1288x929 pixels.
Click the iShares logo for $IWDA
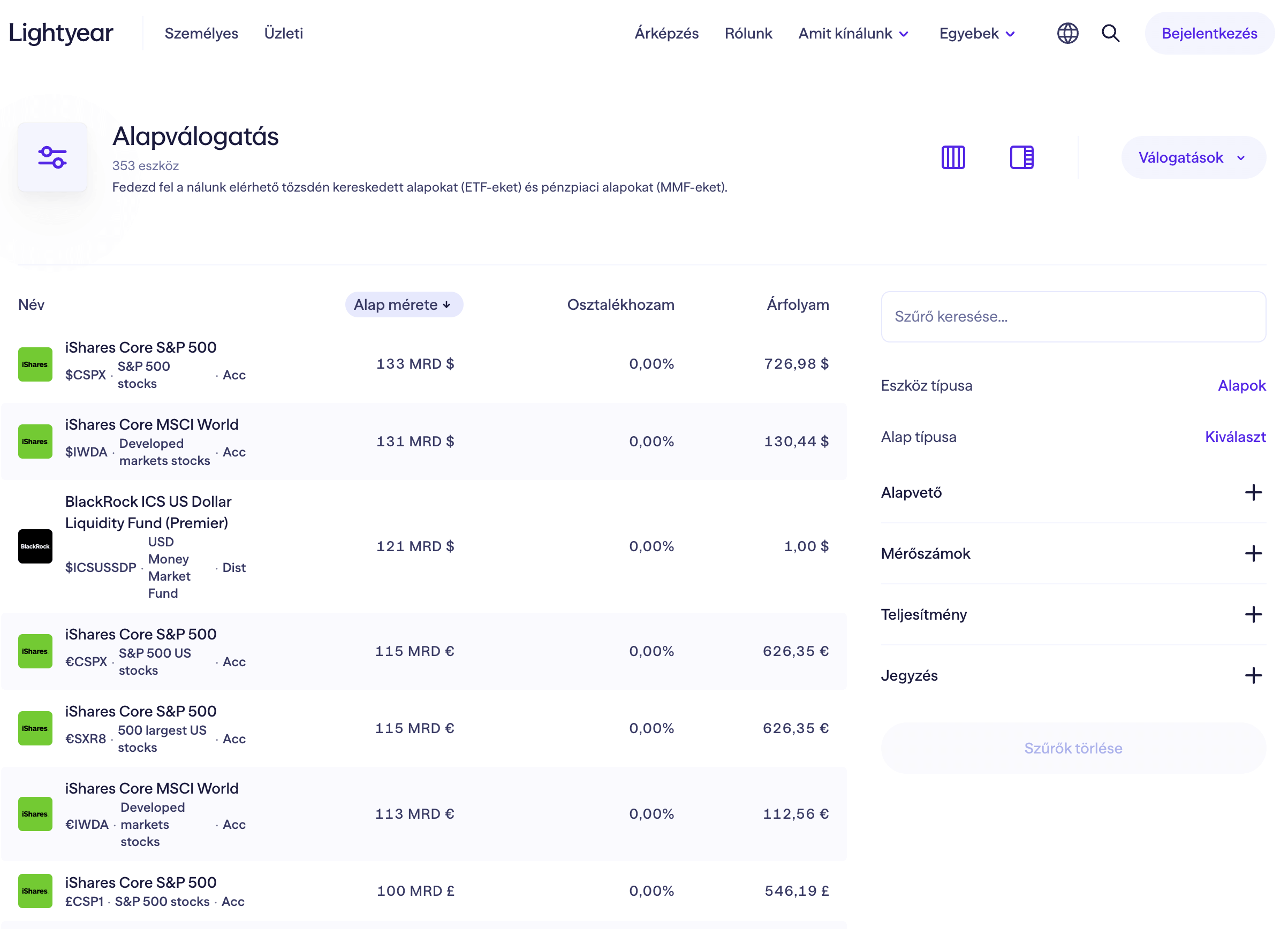click(35, 441)
